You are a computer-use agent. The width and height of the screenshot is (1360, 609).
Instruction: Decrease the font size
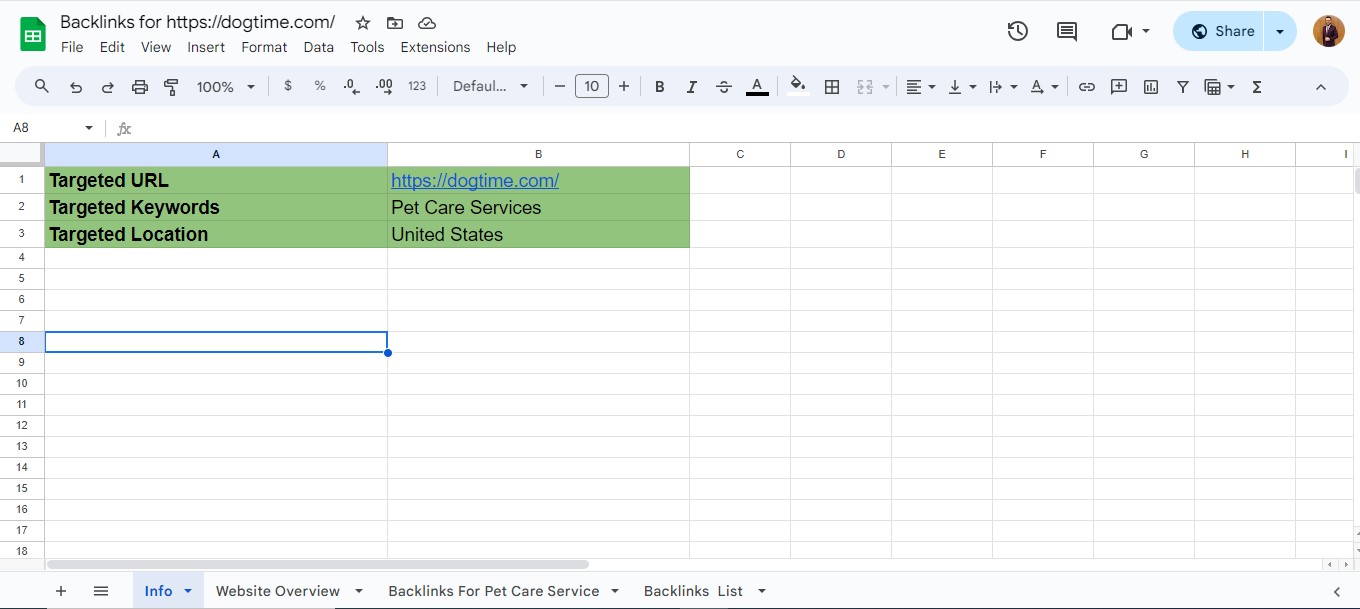point(560,87)
